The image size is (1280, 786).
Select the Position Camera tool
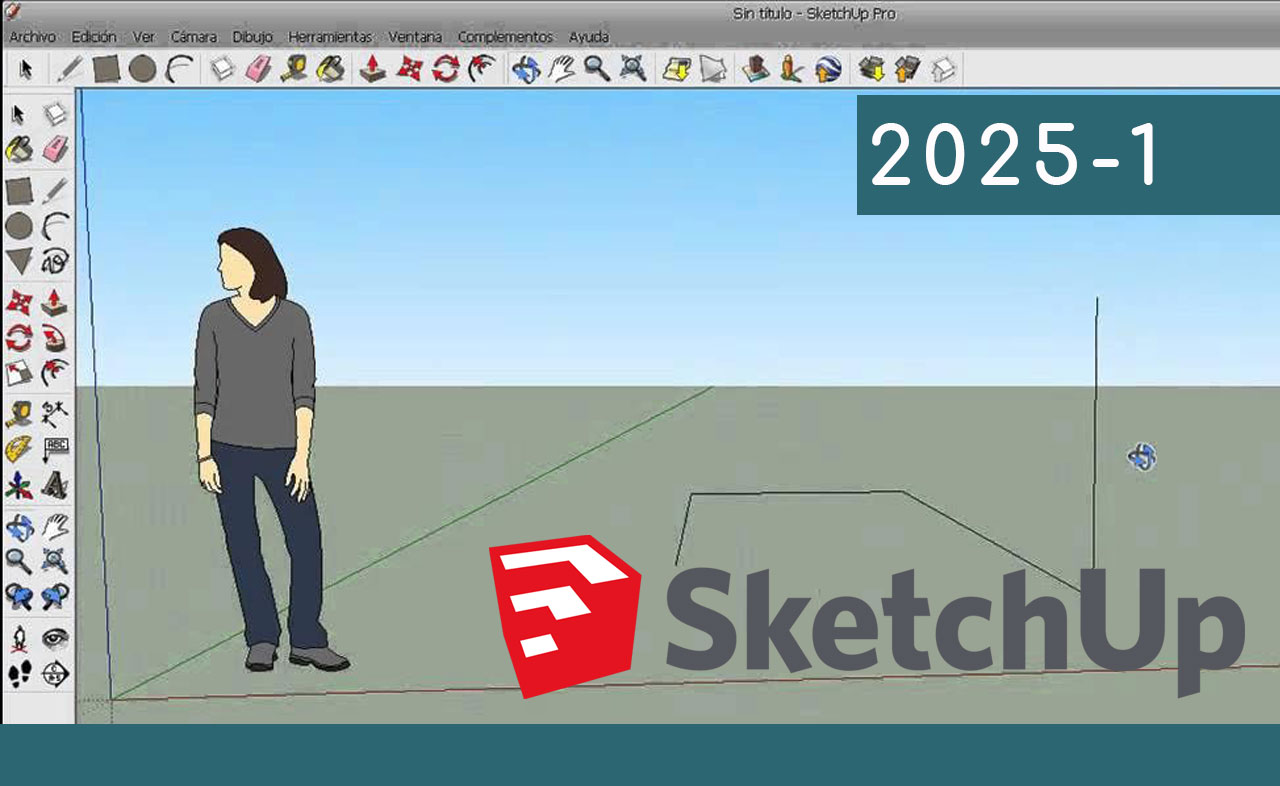(19, 637)
